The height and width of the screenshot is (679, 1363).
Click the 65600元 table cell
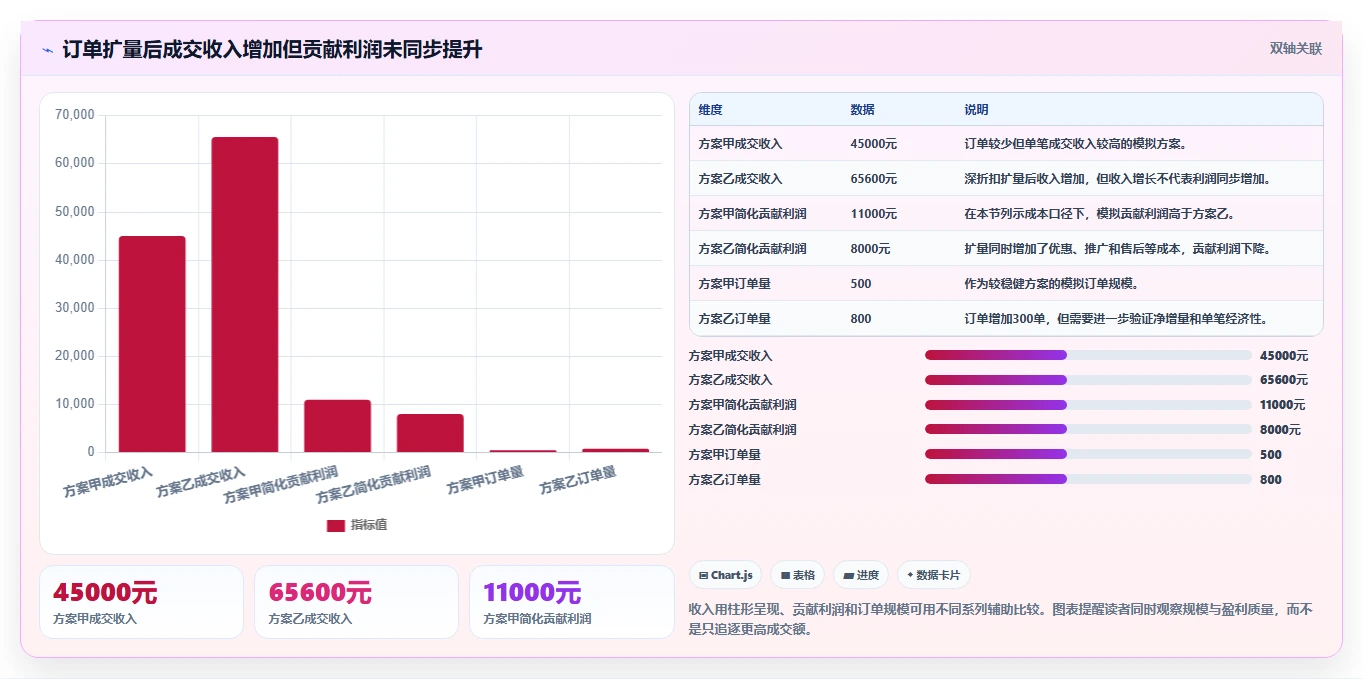(873, 179)
